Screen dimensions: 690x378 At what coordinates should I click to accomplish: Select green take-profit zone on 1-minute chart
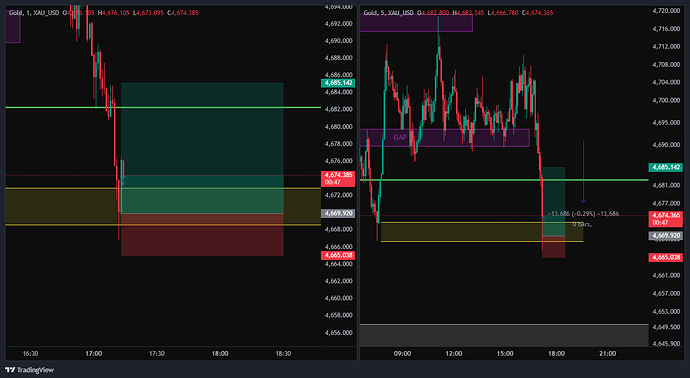point(202,148)
